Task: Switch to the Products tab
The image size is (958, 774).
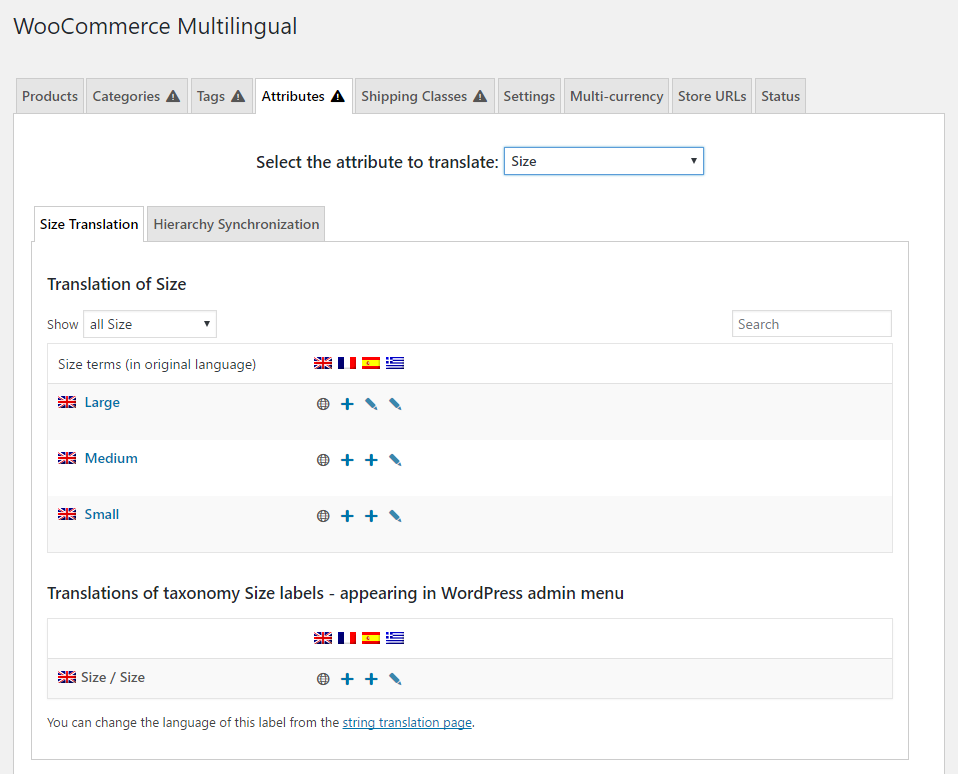Action: 50,96
